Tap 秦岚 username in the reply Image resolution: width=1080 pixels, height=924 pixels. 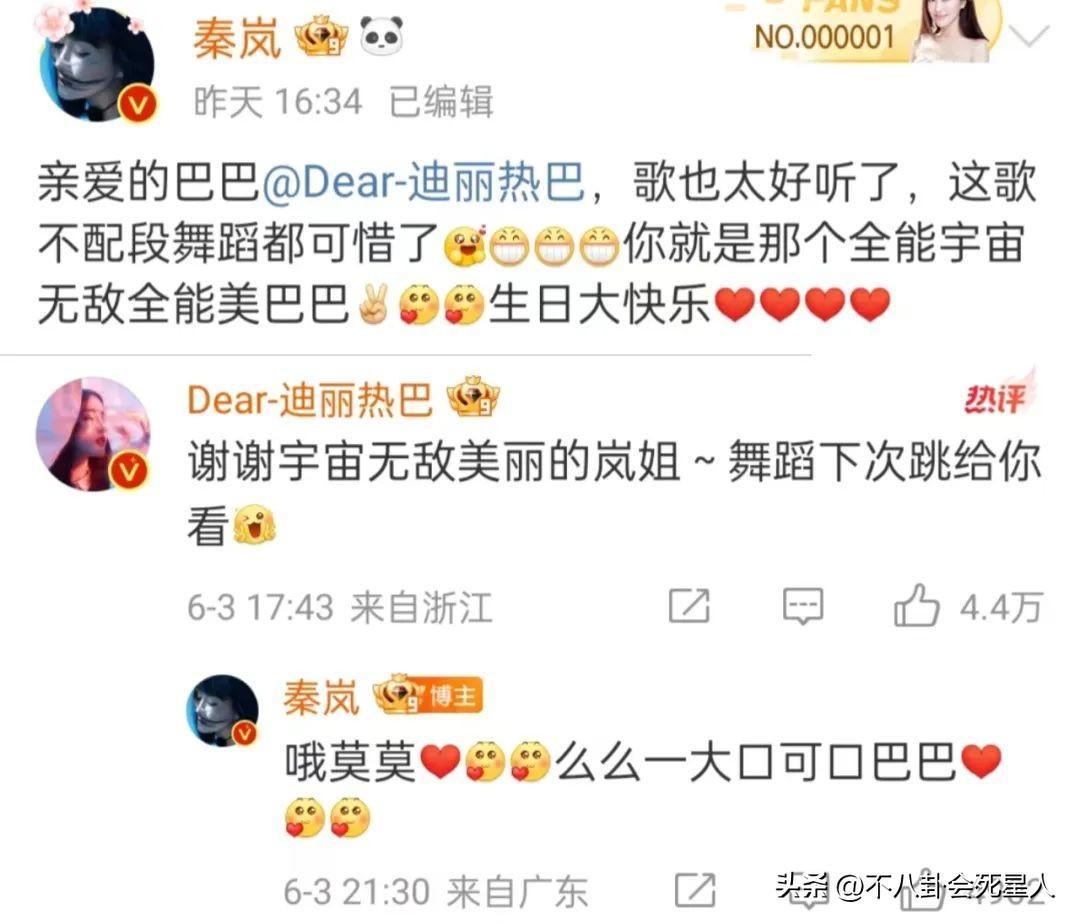coord(322,697)
